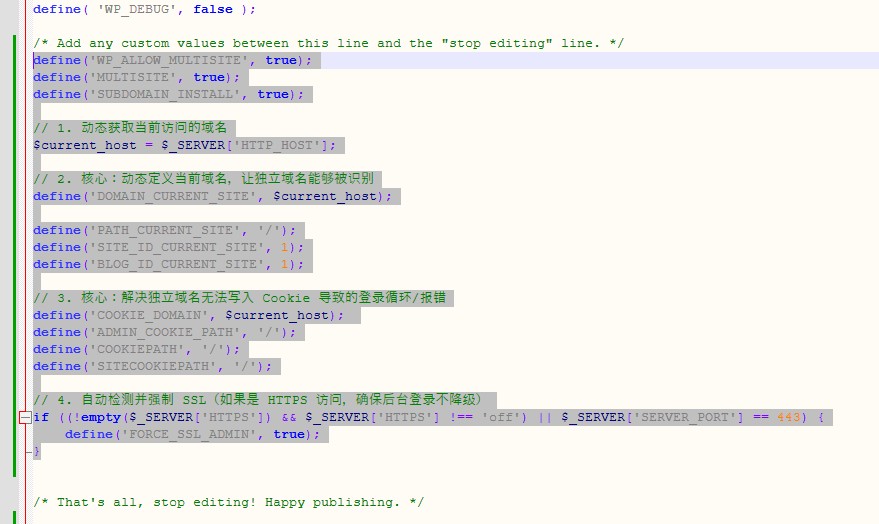This screenshot has width=879, height=524.
Task: Click 'COOKIEPATH' constant name
Action: (137, 349)
